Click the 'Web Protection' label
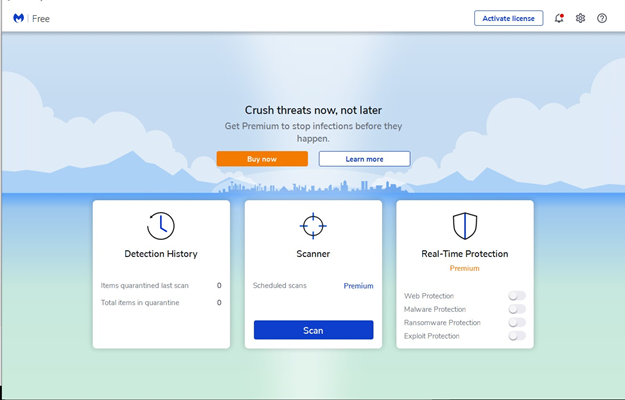The height and width of the screenshot is (400, 625). (x=429, y=296)
